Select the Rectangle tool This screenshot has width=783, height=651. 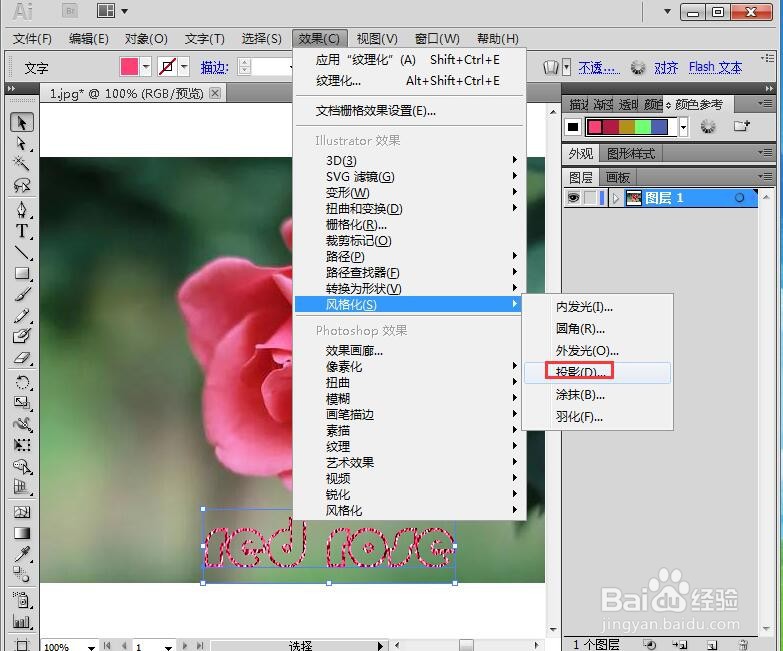click(21, 273)
